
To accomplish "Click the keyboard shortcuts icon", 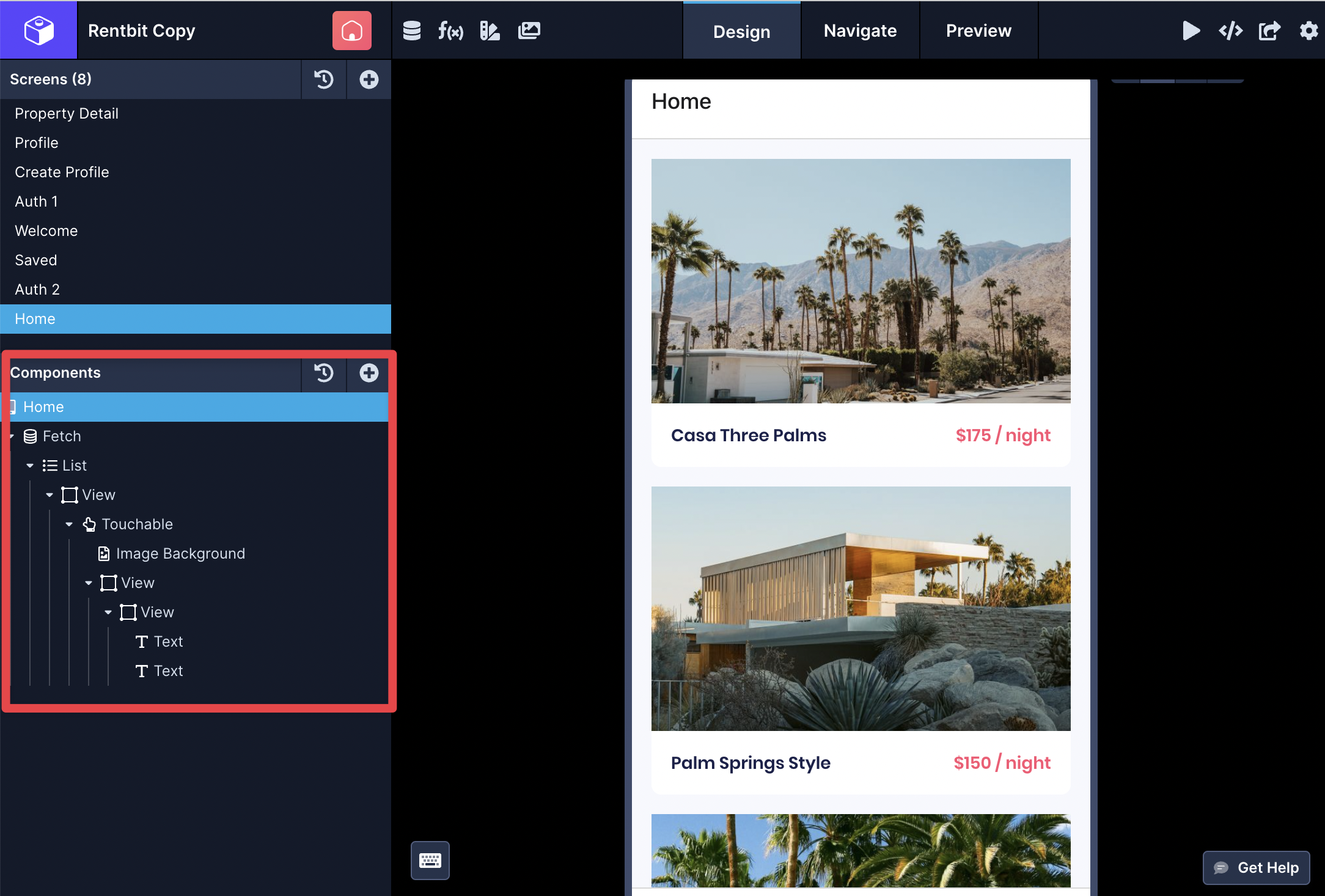I will 430,861.
